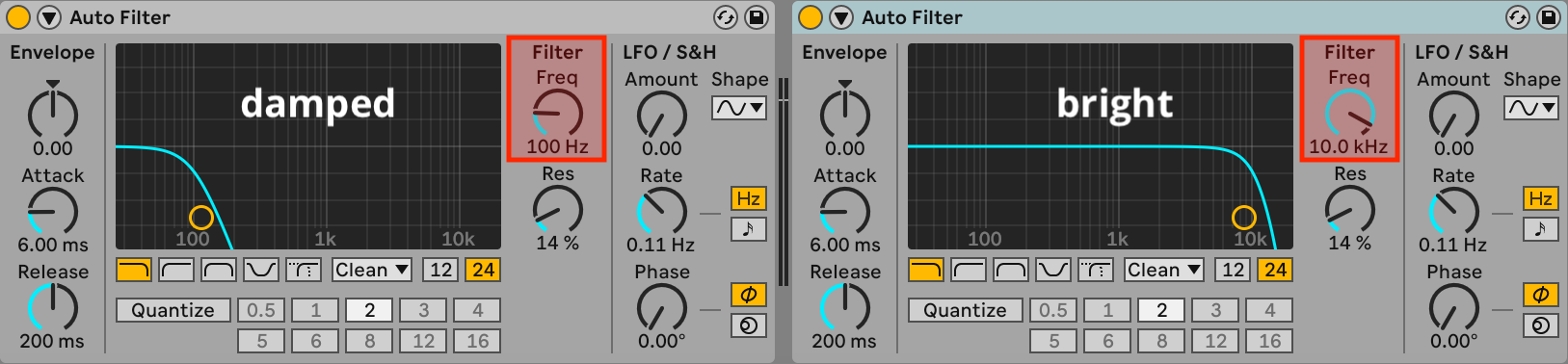The width and height of the screenshot is (1568, 364).
Task: Select LFO Spin mode icon, right device
Action: point(1541,325)
